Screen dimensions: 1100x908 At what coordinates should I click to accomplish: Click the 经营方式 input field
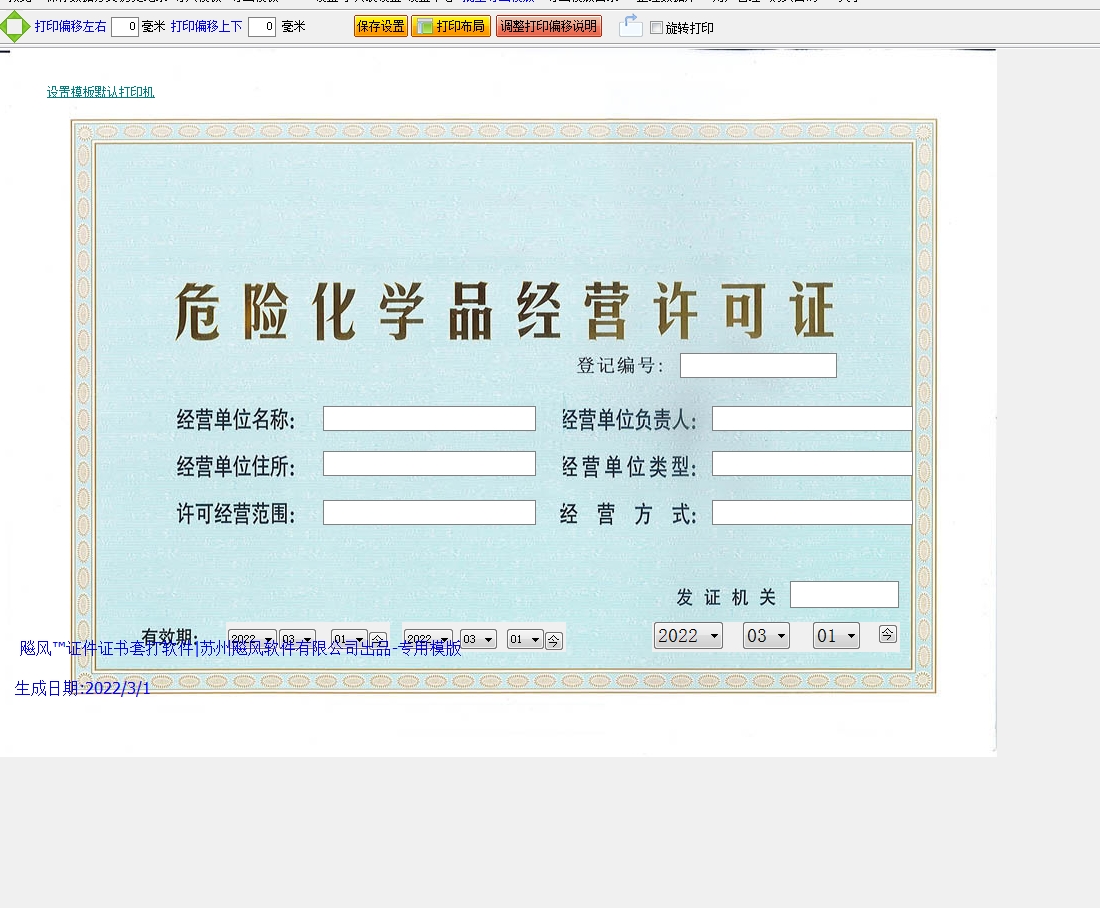pyautogui.click(x=812, y=513)
